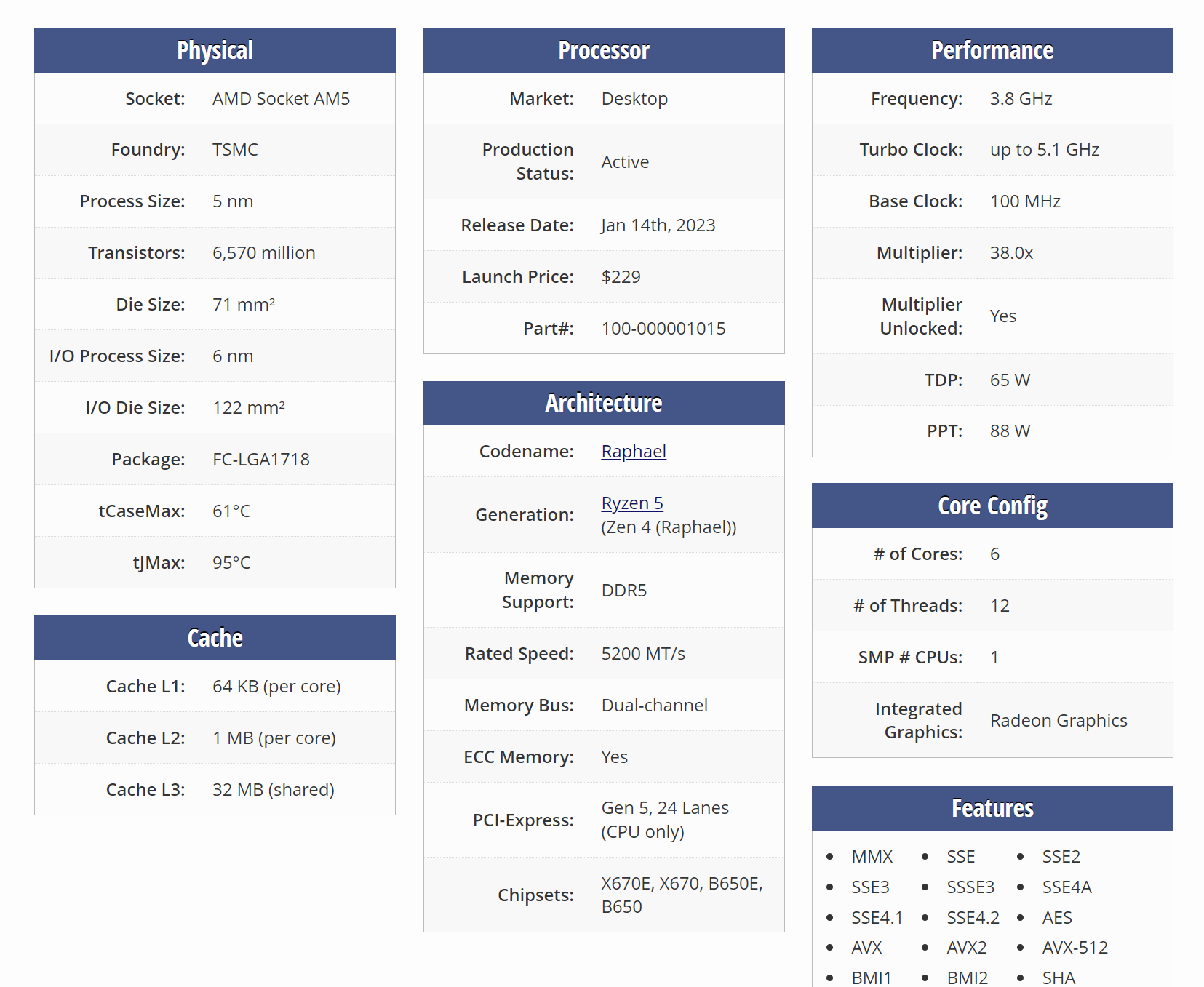Select the 6 cores value
This screenshot has width=1204, height=987.
coord(994,554)
